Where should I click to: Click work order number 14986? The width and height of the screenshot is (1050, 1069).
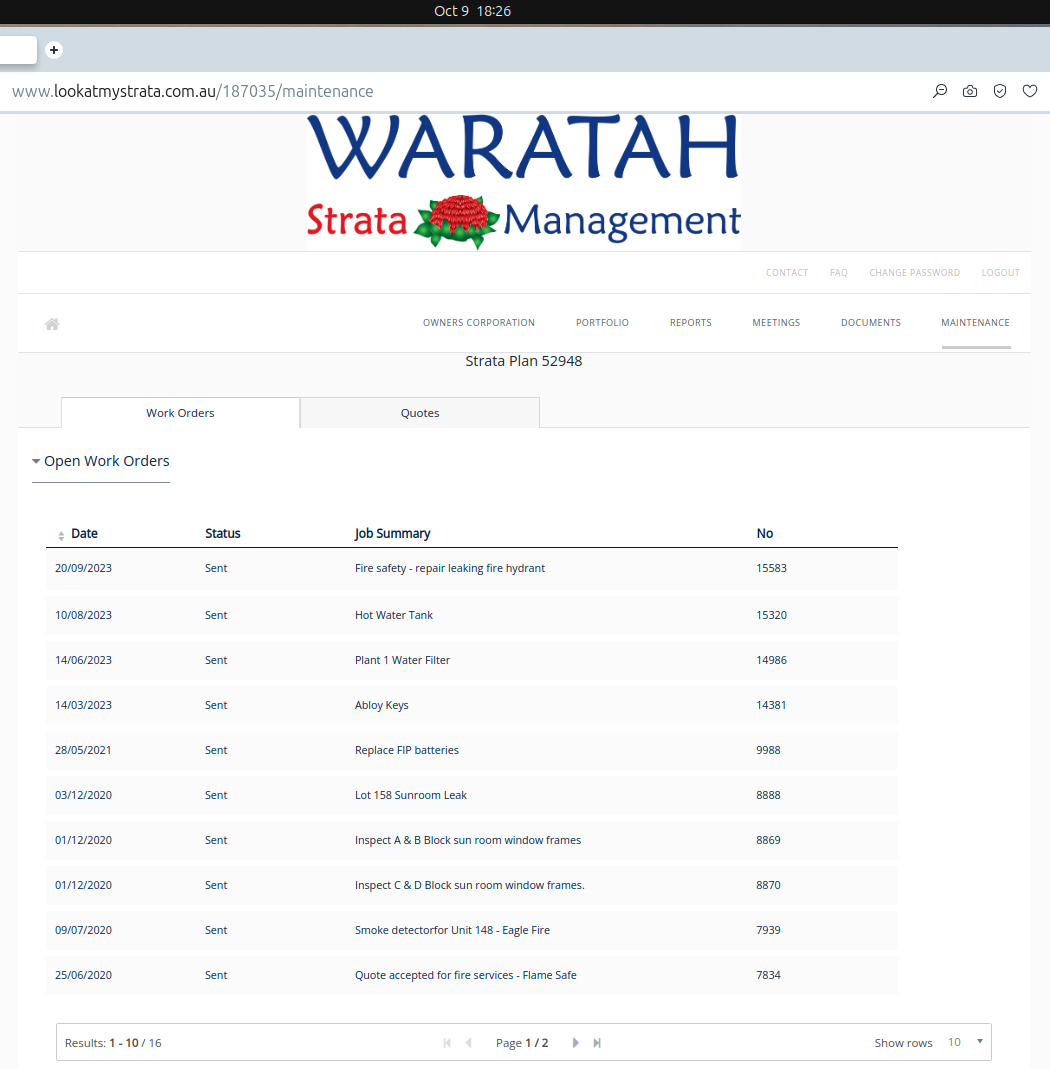[771, 660]
